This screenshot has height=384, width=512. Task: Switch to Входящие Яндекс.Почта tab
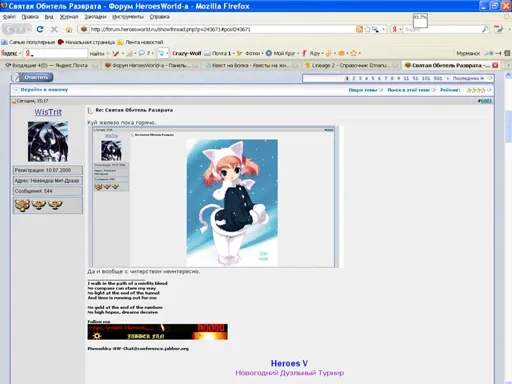pos(51,65)
